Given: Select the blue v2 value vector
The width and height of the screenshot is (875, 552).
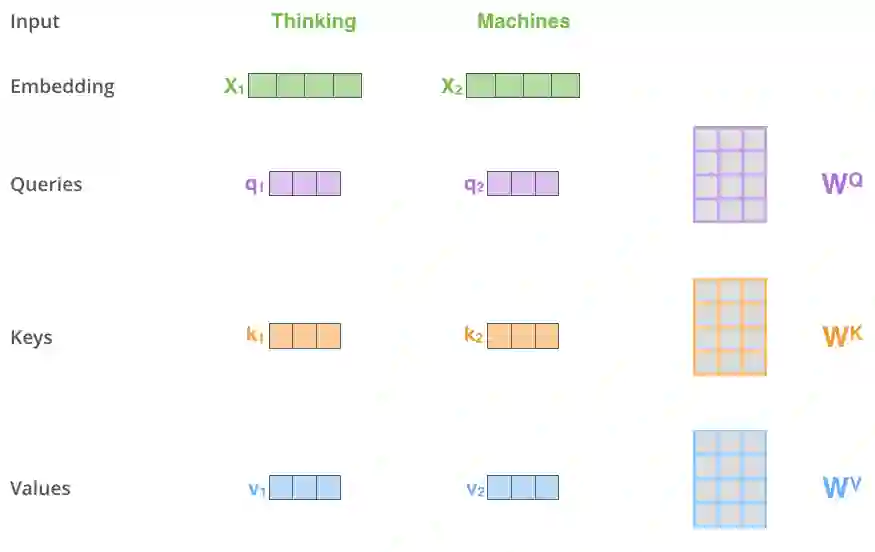Looking at the screenshot, I should coord(523,488).
